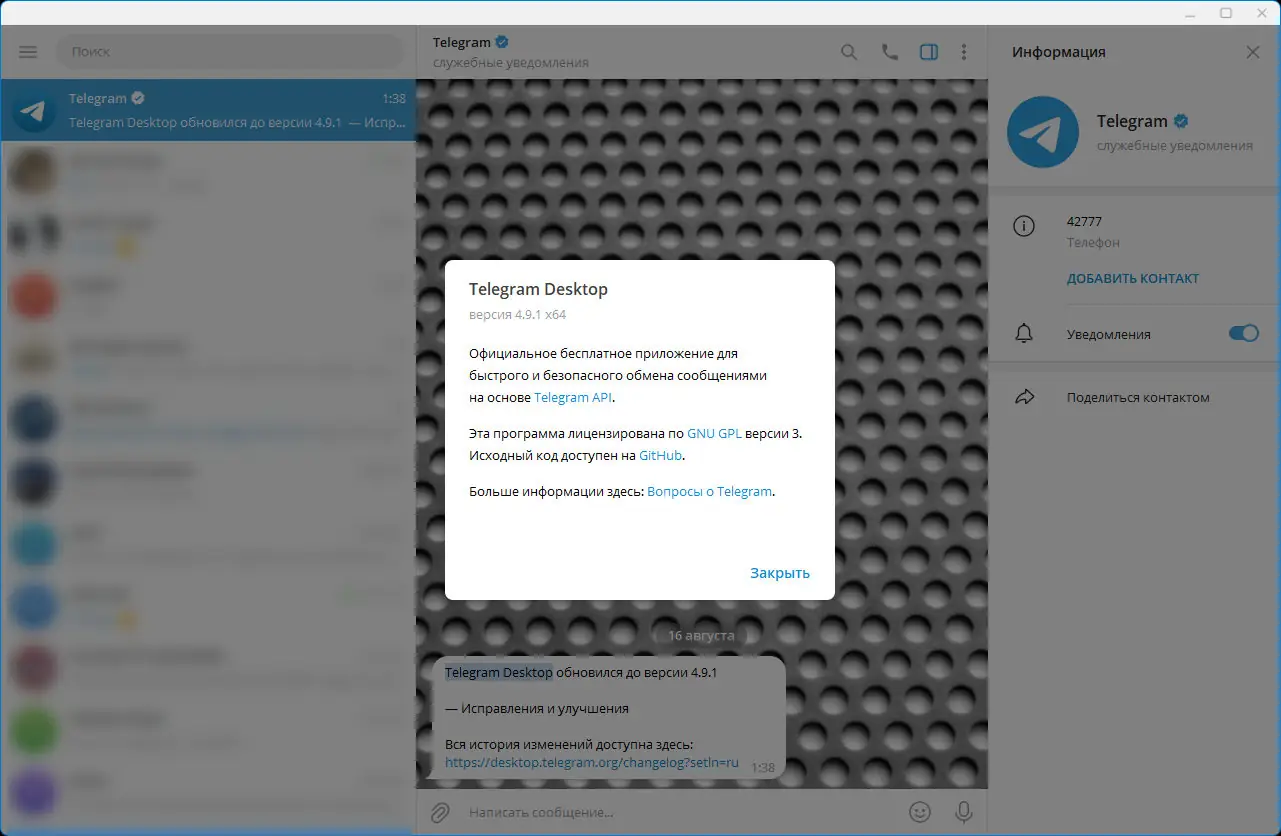The width and height of the screenshot is (1281, 836).
Task: Open the desktop.telegram.org changelog link
Action: coord(592,762)
